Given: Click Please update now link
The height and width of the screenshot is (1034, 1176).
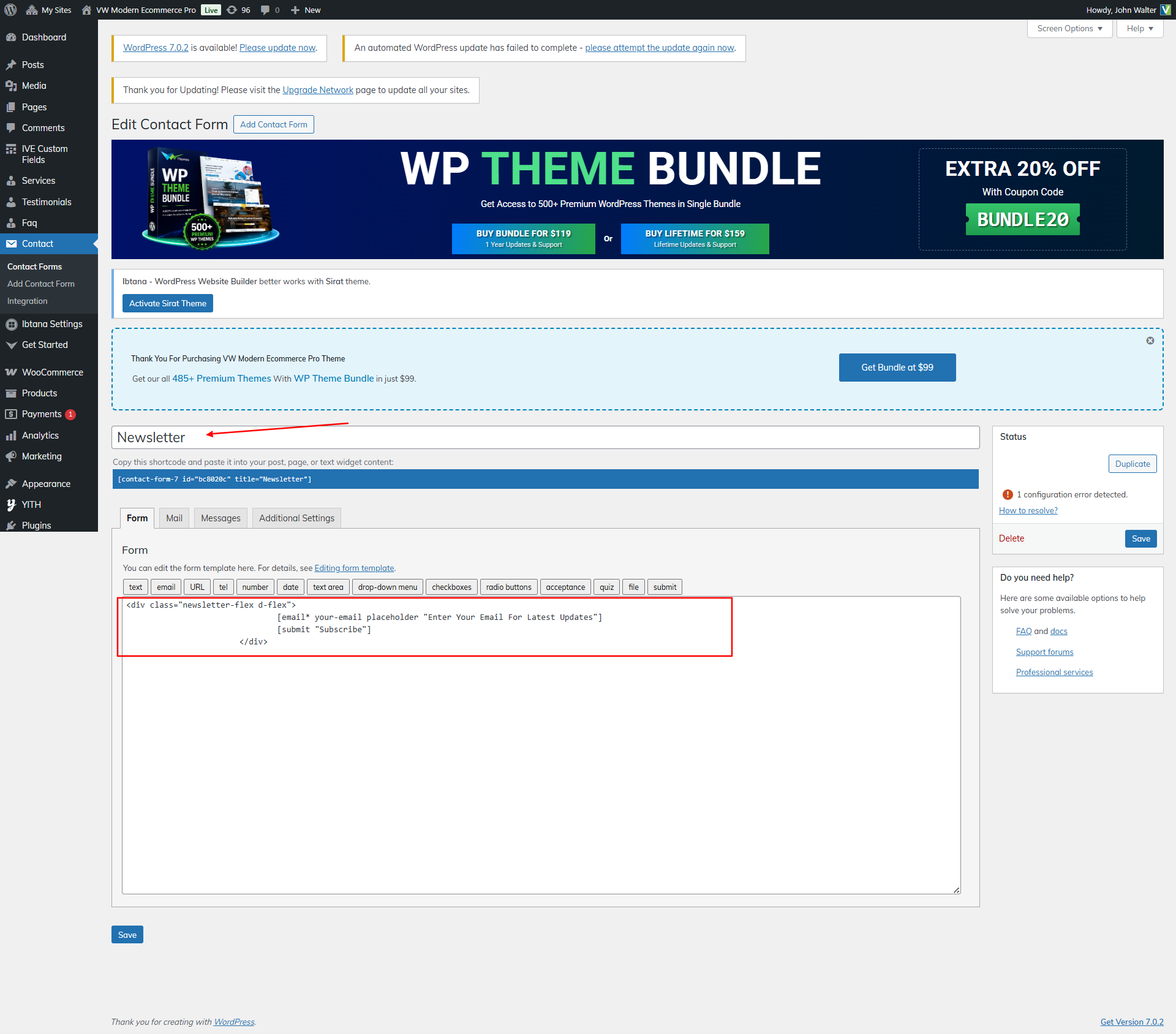Looking at the screenshot, I should (277, 48).
